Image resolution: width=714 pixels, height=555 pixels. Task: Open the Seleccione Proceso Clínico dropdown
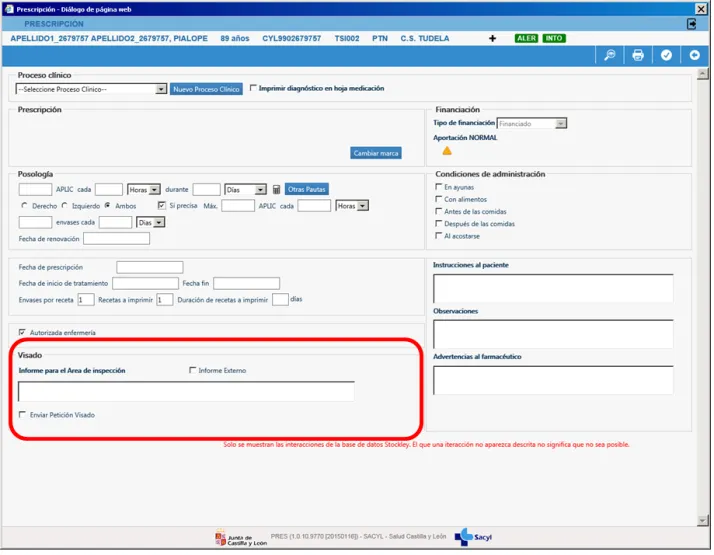tap(161, 89)
